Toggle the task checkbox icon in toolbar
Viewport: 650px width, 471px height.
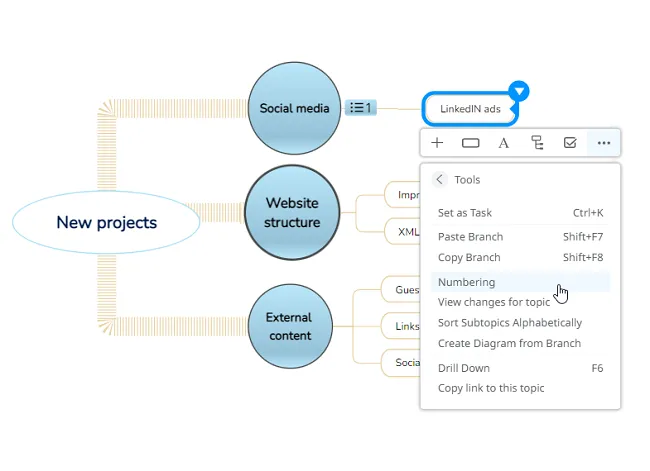tap(570, 143)
